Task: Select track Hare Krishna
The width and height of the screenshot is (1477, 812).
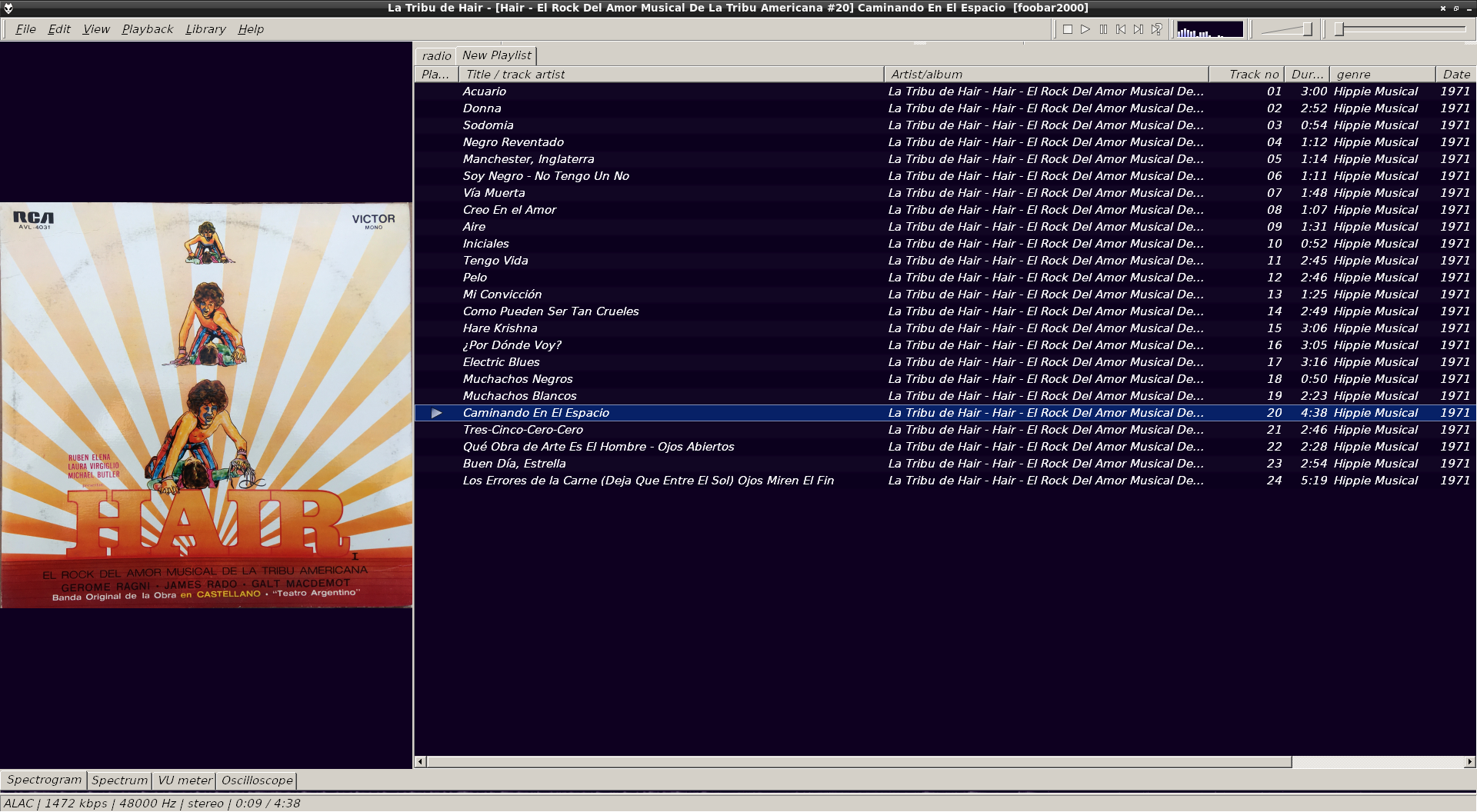Action: point(945,328)
